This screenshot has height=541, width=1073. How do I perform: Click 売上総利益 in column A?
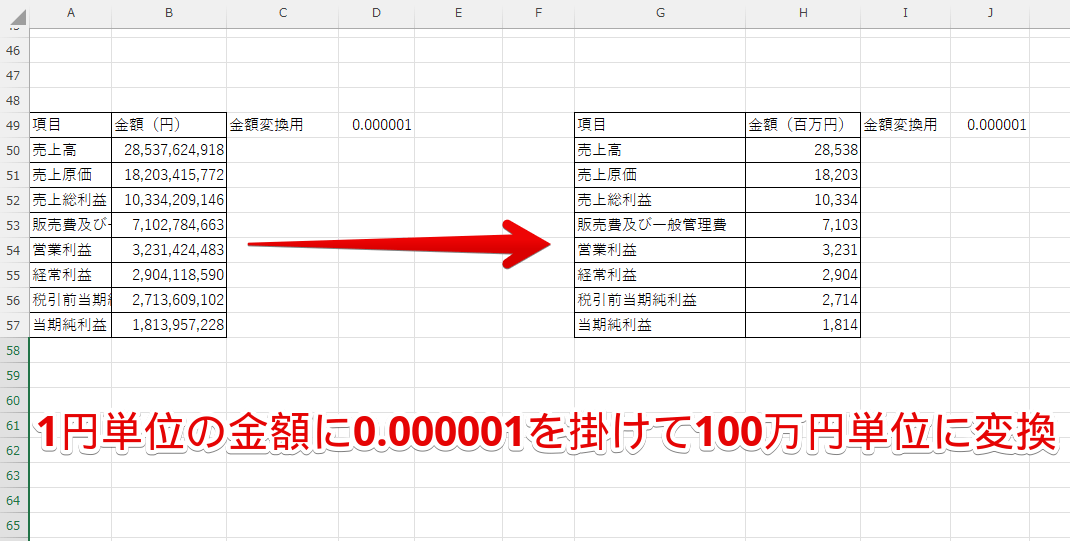tap(70, 200)
